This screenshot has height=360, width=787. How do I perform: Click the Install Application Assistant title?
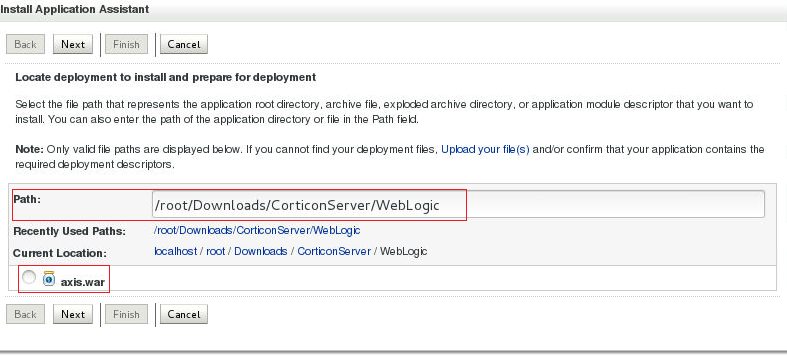coord(75,9)
